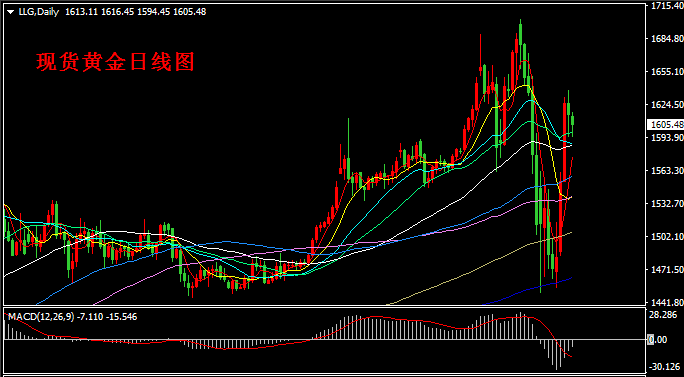Click the 1715.40 price scale label

[666, 7]
